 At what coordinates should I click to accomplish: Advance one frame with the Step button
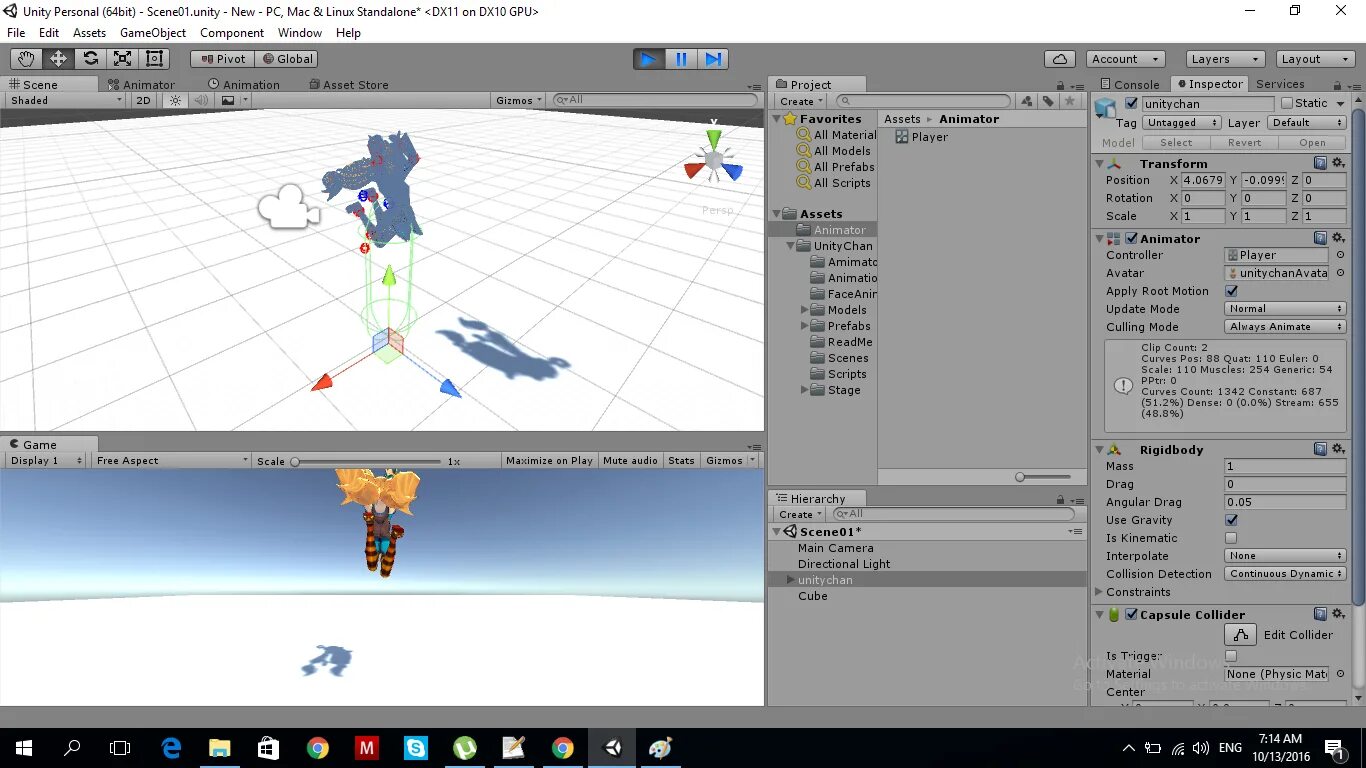click(x=713, y=59)
